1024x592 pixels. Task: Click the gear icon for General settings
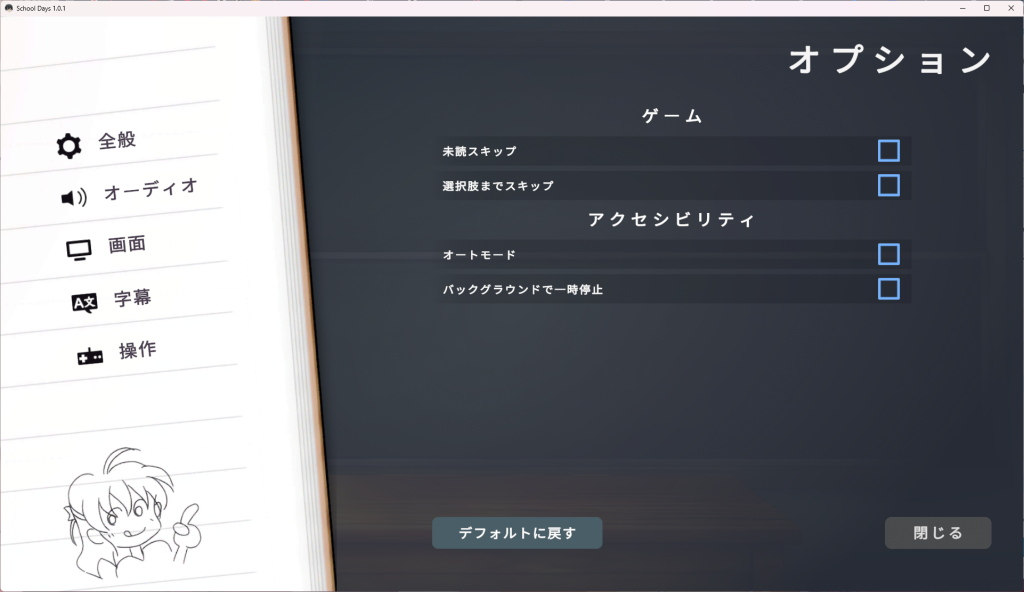[69, 146]
